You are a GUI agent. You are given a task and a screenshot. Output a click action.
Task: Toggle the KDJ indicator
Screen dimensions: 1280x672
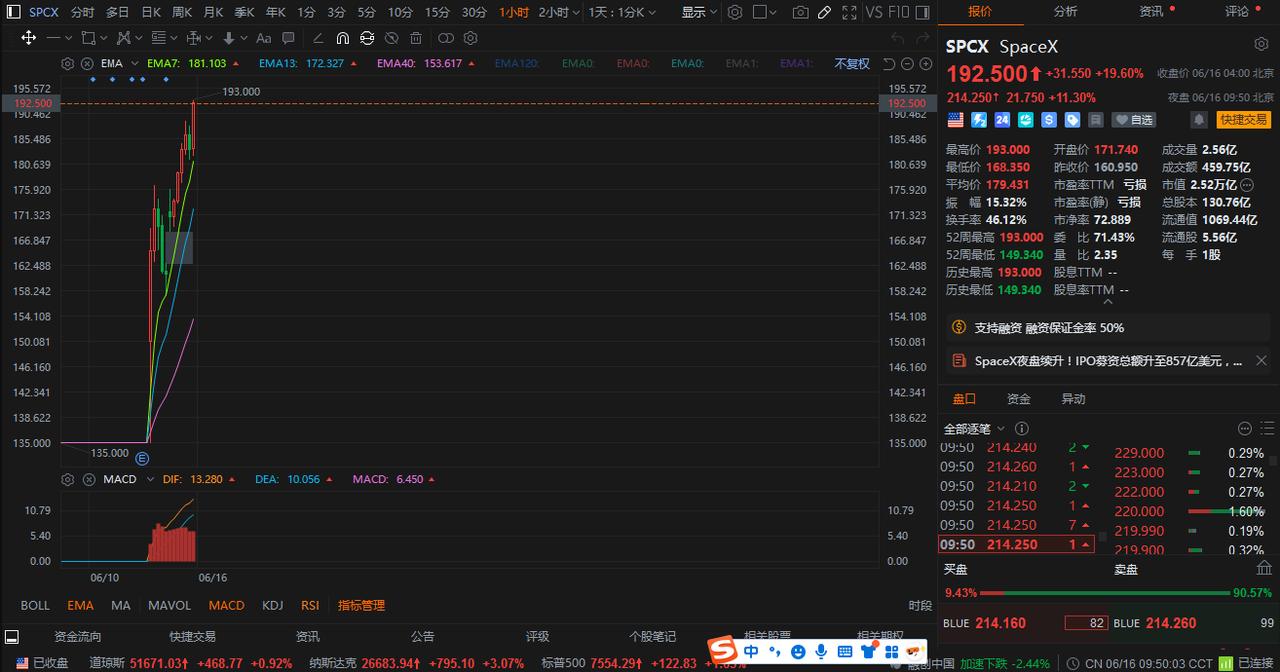[x=272, y=605]
